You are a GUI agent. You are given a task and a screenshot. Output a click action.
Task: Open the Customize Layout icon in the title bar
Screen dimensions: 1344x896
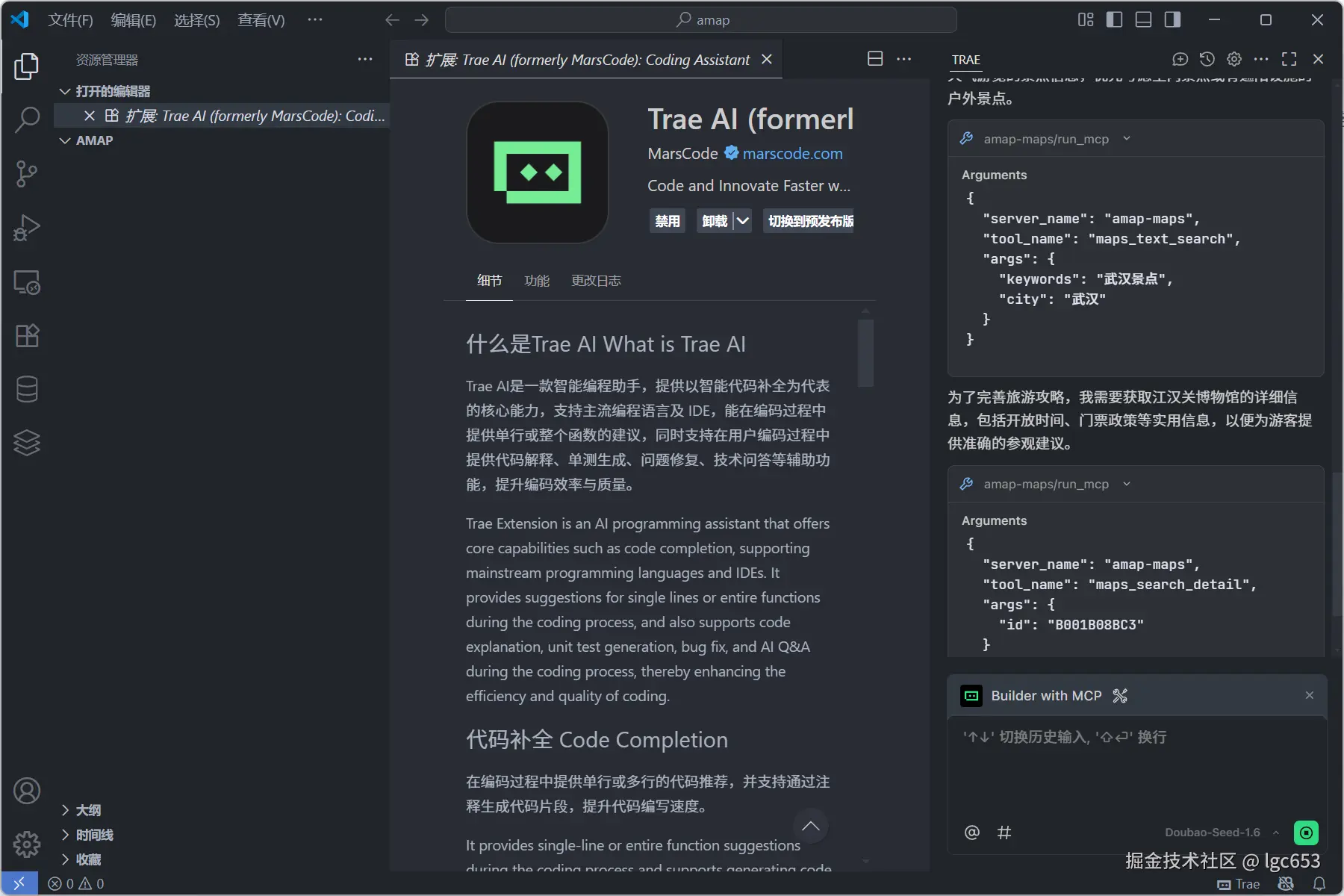pos(1086,20)
